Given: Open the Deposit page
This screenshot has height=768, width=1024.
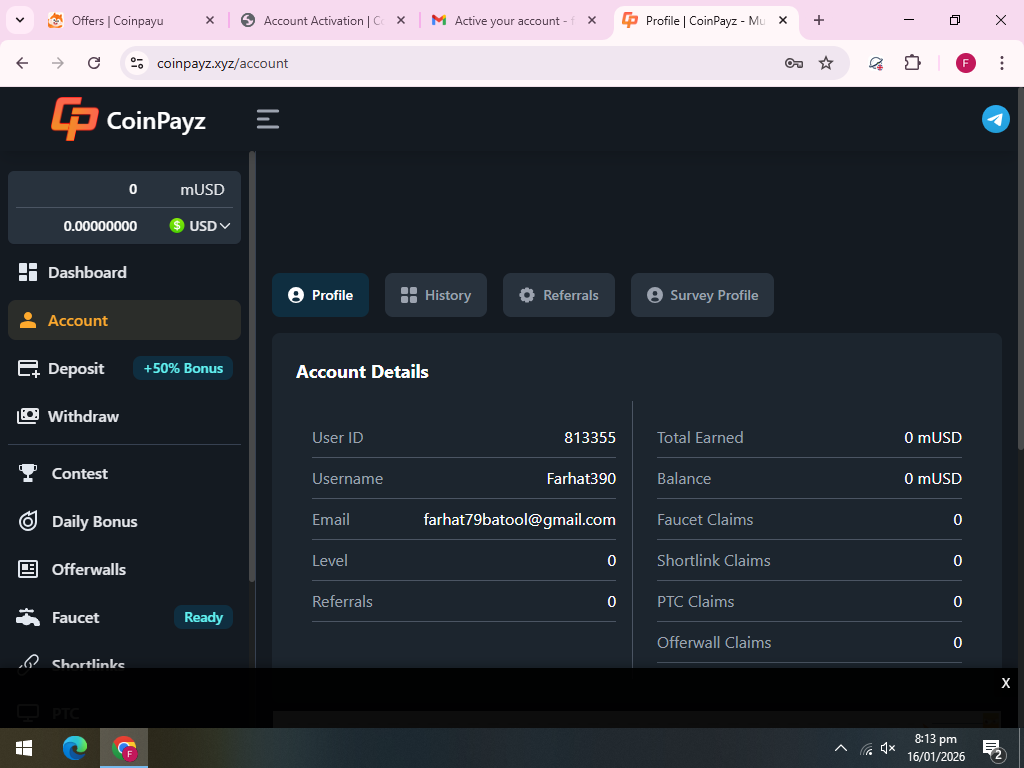Looking at the screenshot, I should pos(76,368).
